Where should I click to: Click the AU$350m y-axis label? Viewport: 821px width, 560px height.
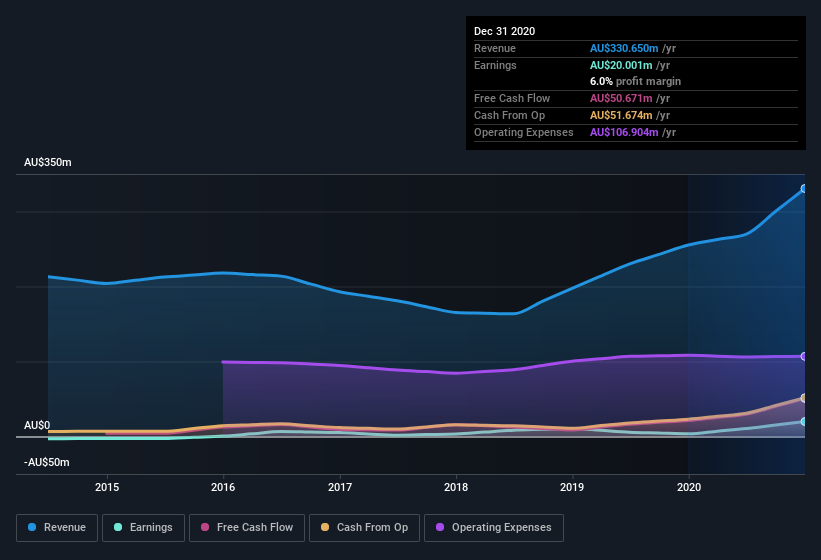coord(48,162)
